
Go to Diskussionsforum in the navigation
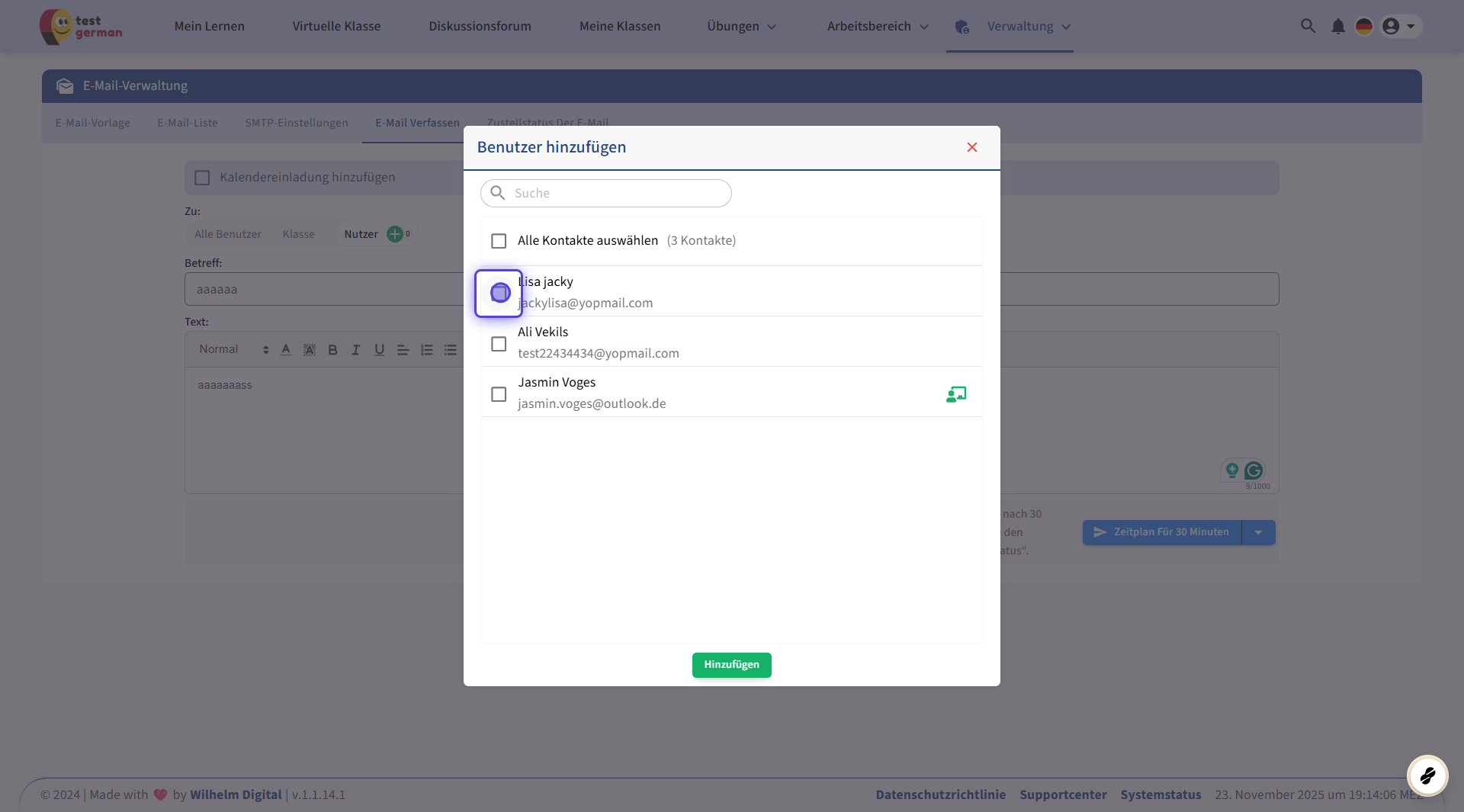point(480,27)
